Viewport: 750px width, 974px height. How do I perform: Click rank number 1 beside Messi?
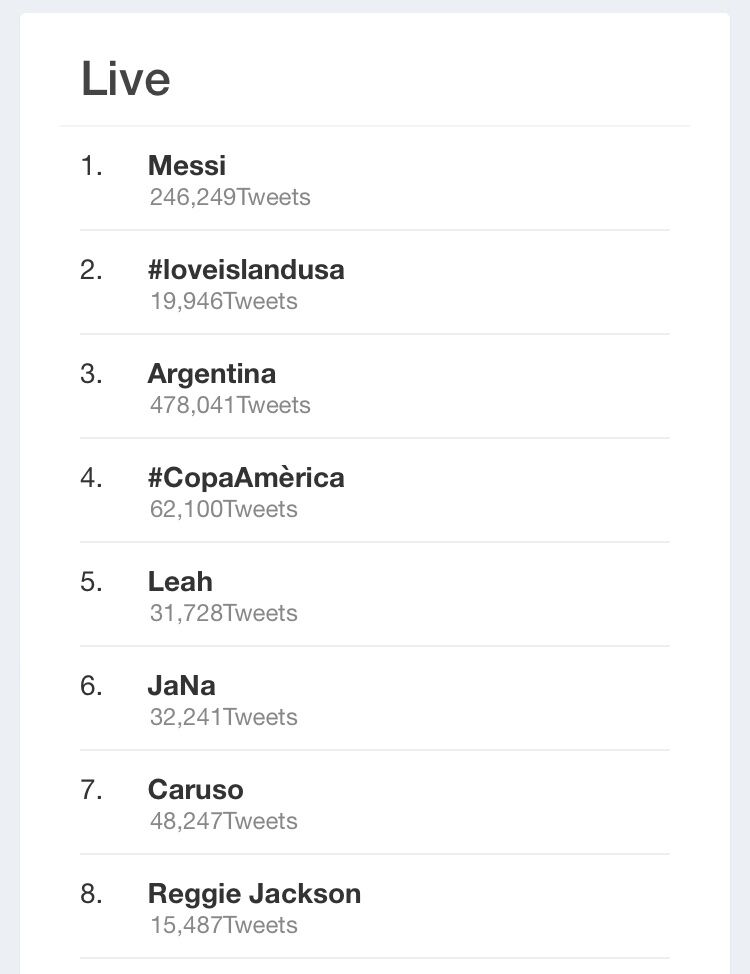click(91, 166)
